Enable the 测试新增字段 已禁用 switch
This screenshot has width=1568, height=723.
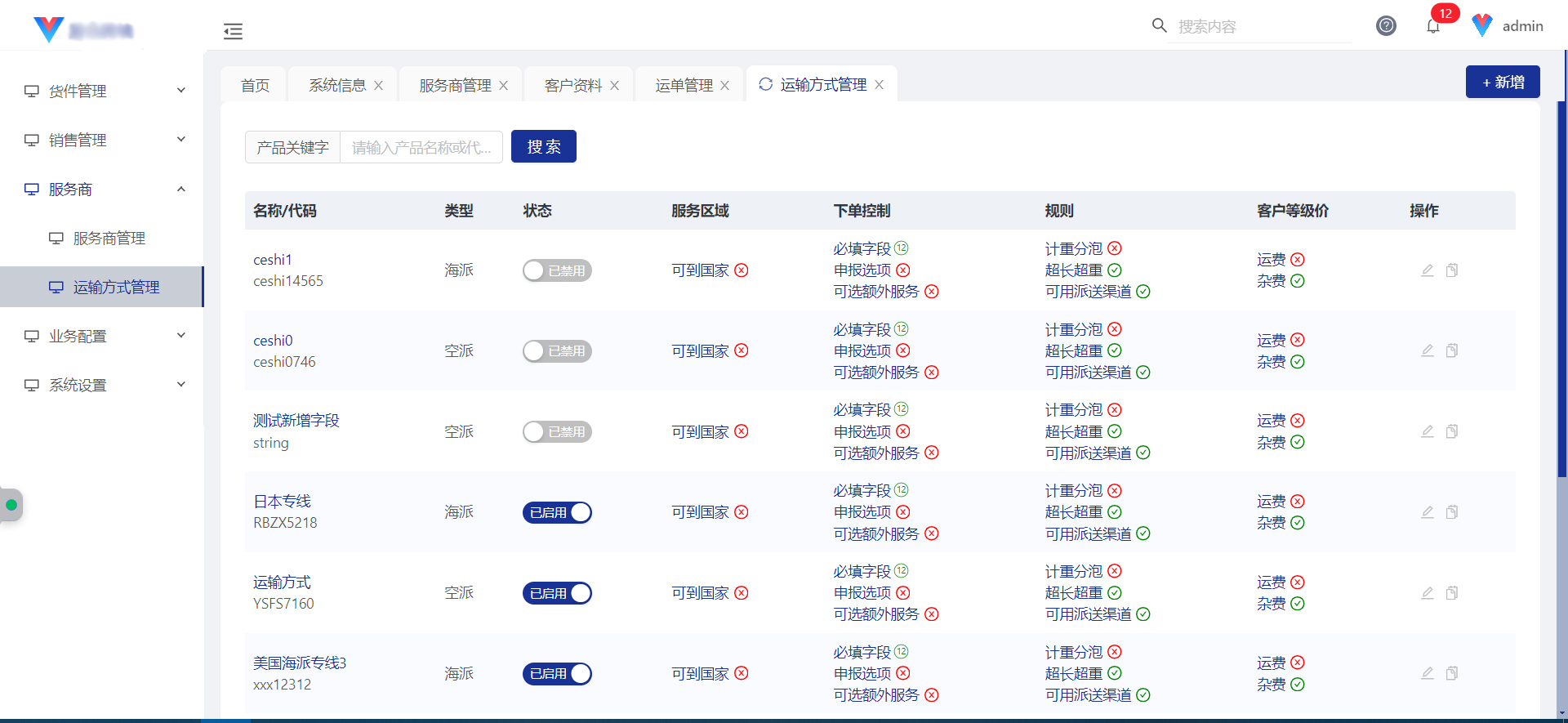coord(557,431)
